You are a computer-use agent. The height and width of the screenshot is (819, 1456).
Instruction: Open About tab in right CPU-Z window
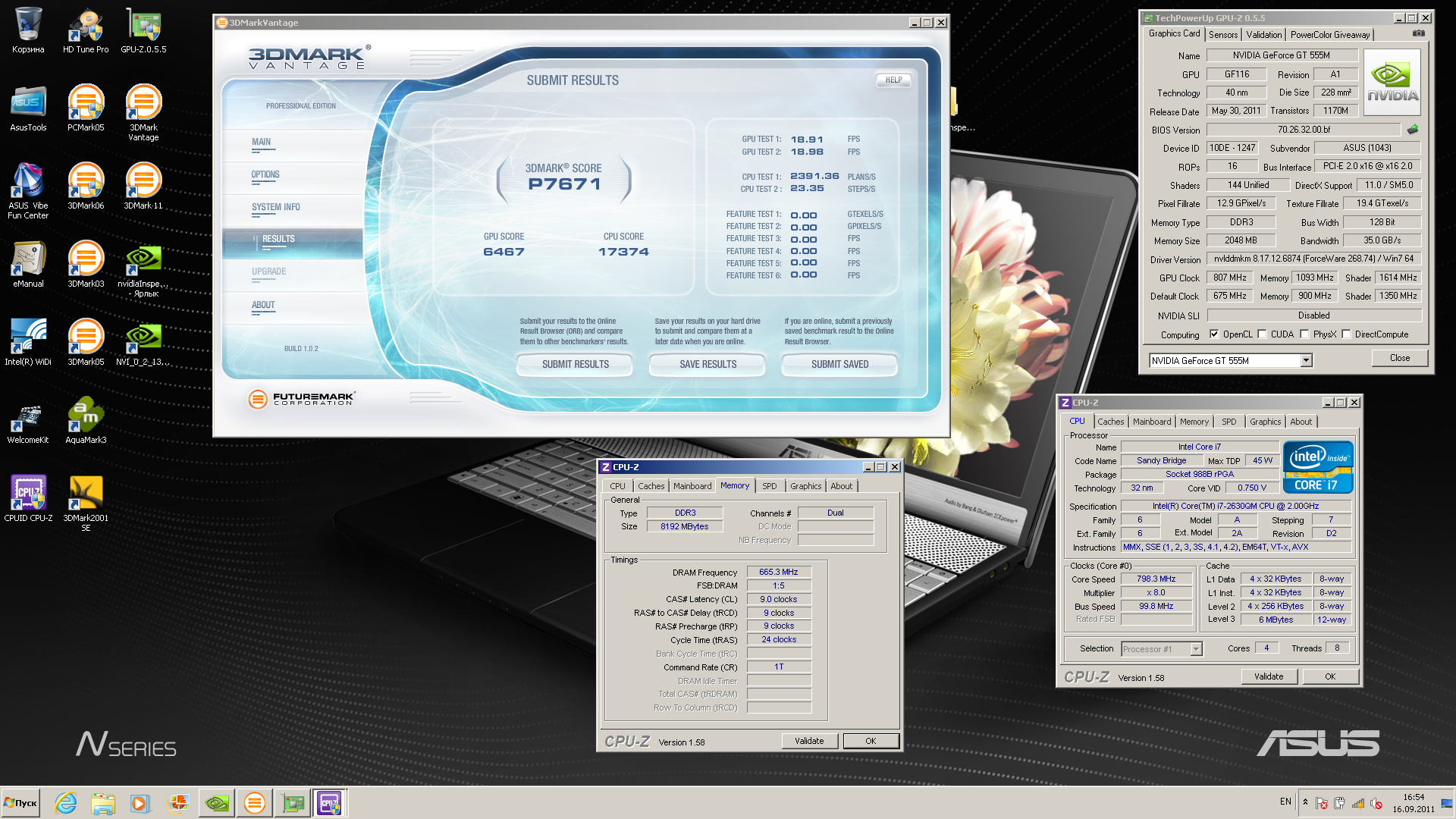click(1301, 422)
